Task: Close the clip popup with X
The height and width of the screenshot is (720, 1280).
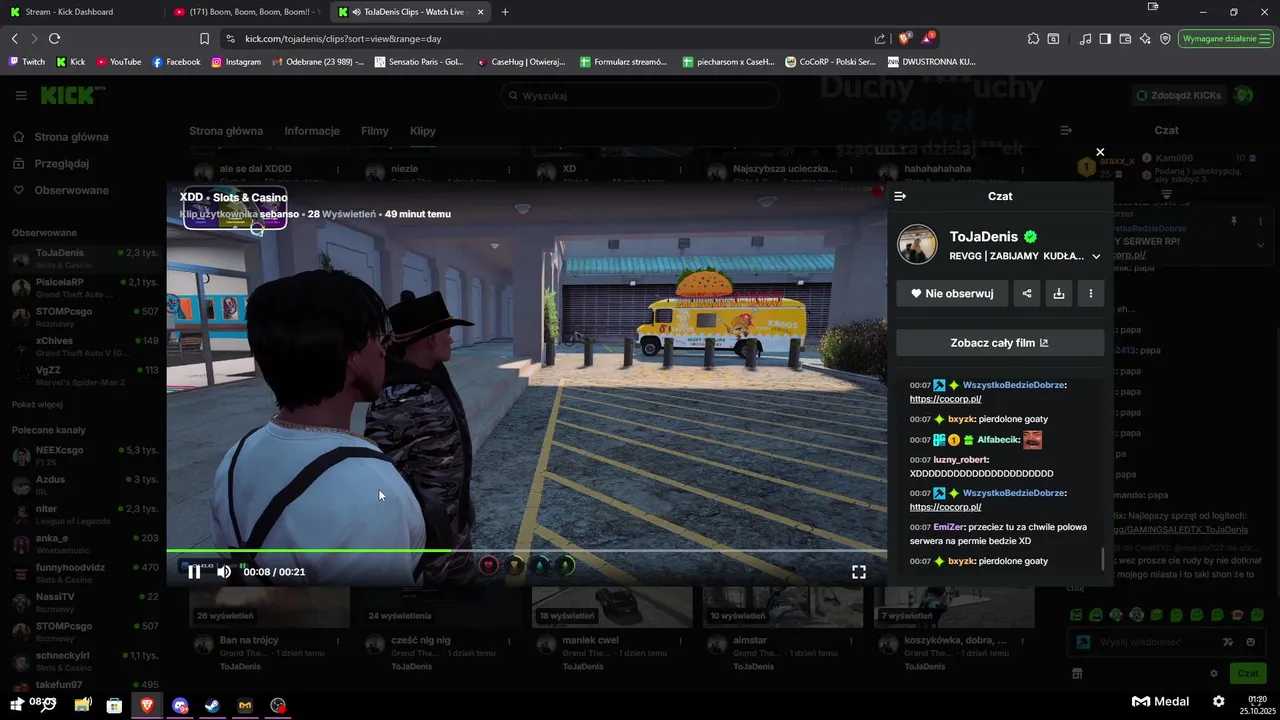Action: (1100, 152)
